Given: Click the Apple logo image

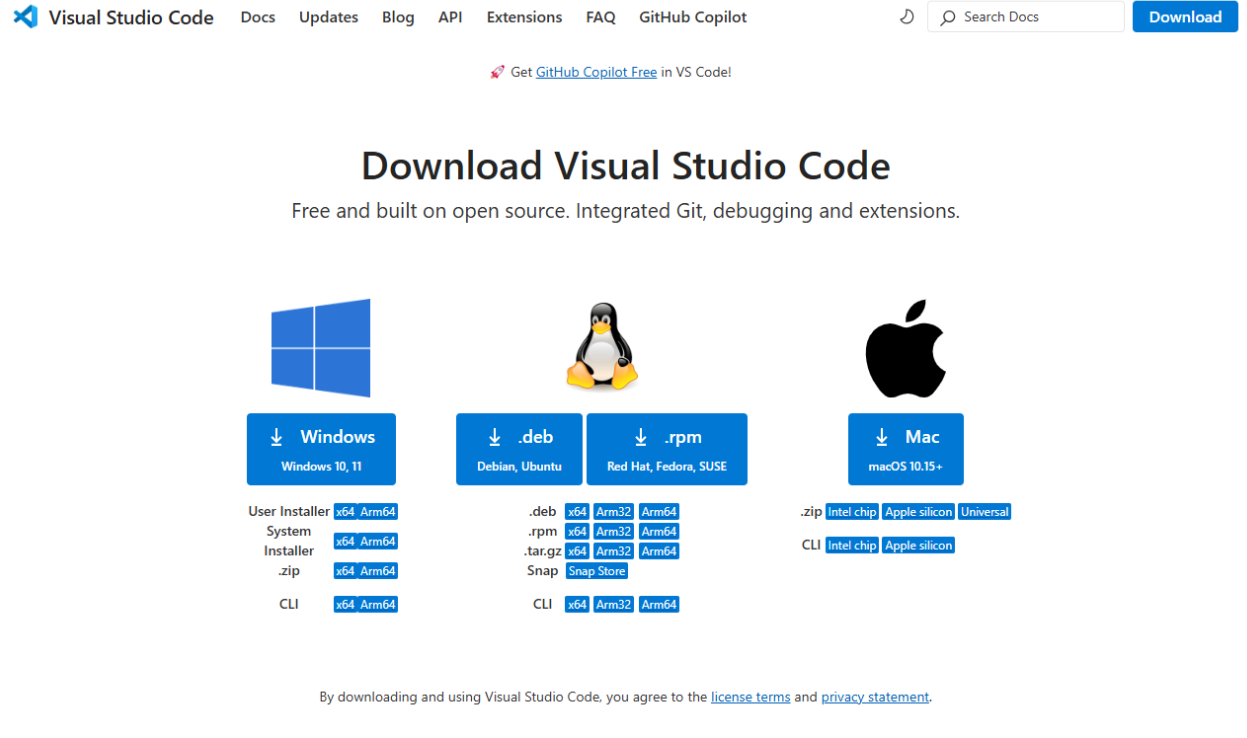Looking at the screenshot, I should (905, 348).
